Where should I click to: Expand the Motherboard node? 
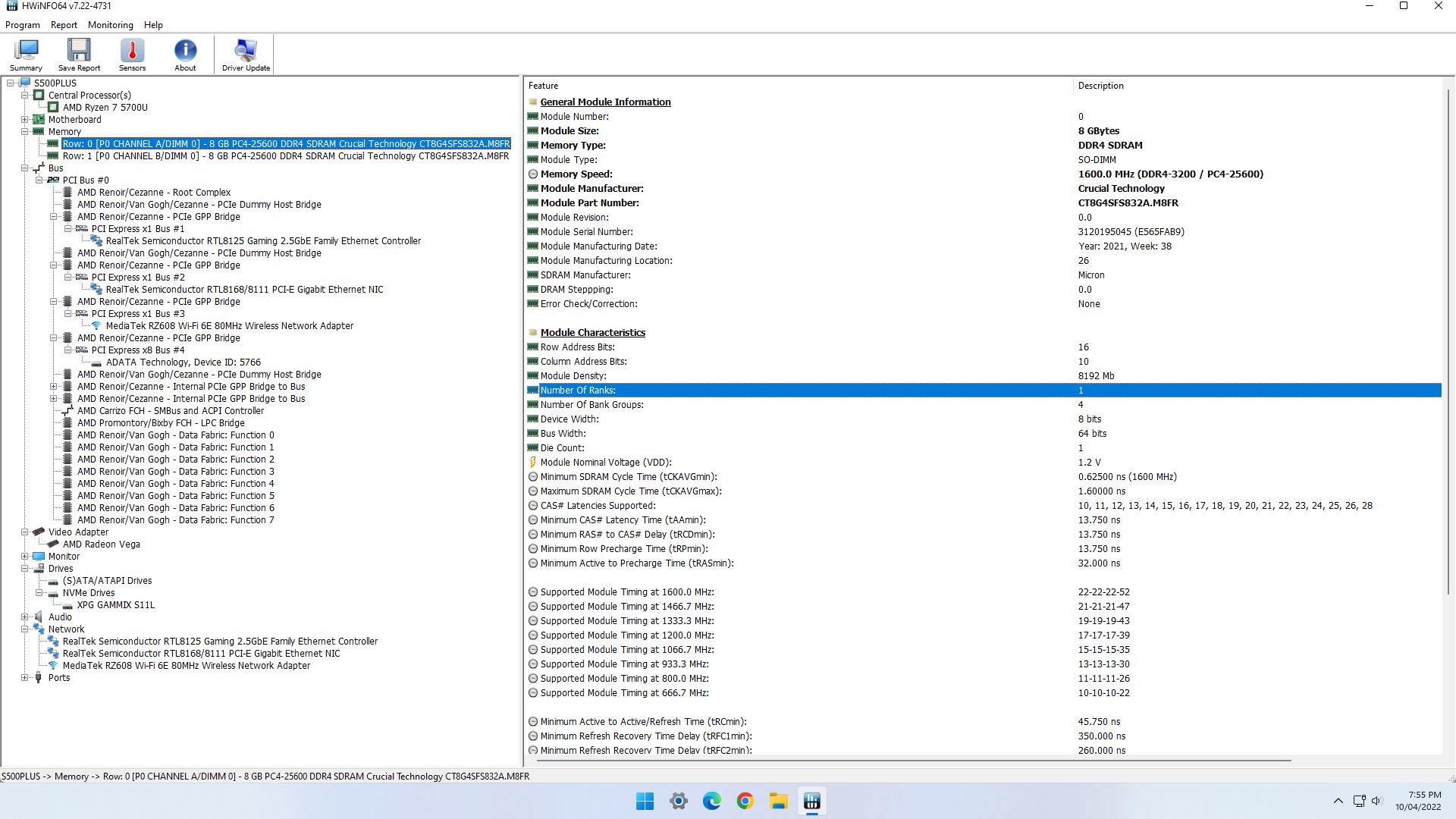pos(25,120)
